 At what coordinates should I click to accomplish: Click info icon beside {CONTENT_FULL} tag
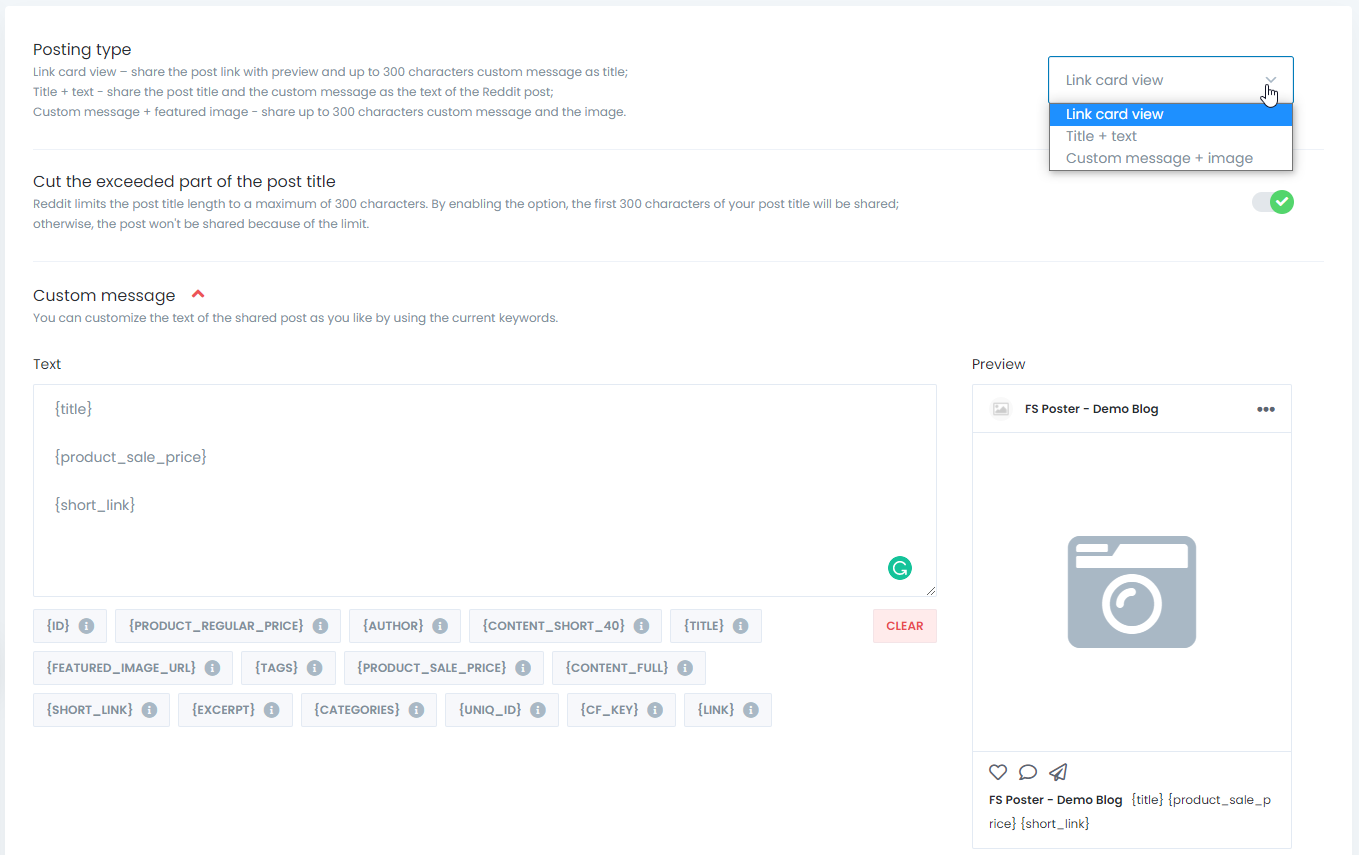click(685, 668)
